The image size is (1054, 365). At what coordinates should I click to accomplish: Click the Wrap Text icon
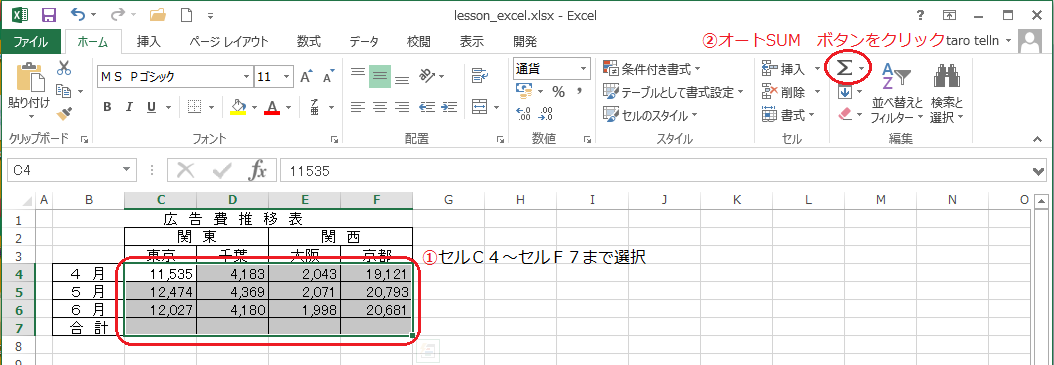click(x=479, y=76)
